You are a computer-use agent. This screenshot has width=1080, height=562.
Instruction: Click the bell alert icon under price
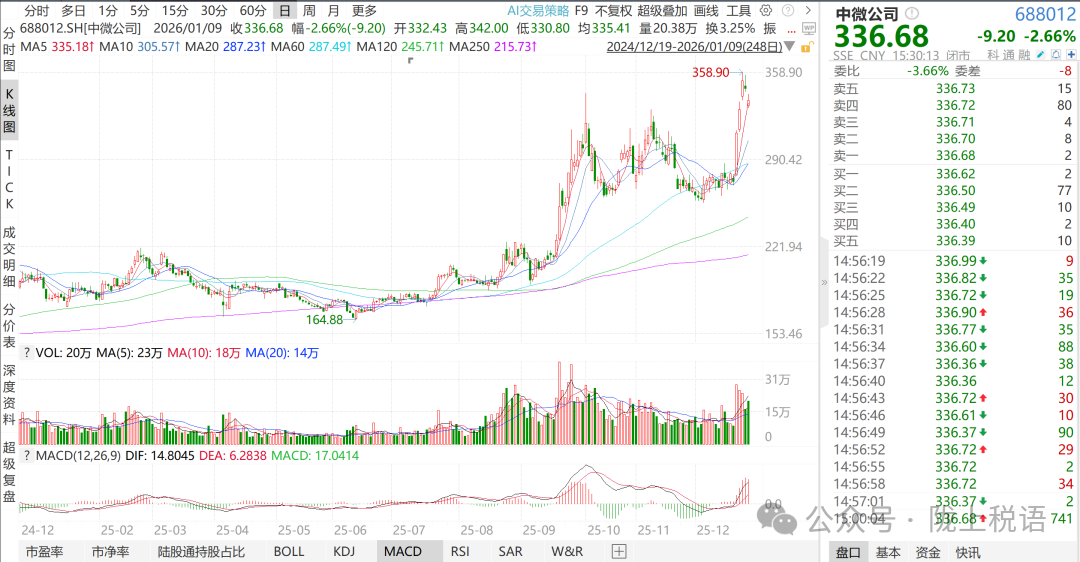click(x=1056, y=54)
